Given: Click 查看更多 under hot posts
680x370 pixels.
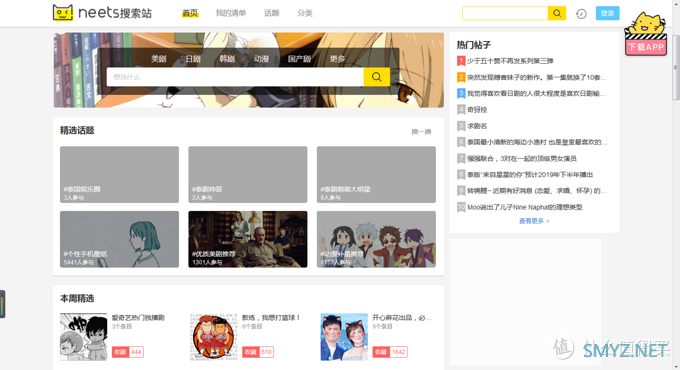Looking at the screenshot, I should [534, 221].
